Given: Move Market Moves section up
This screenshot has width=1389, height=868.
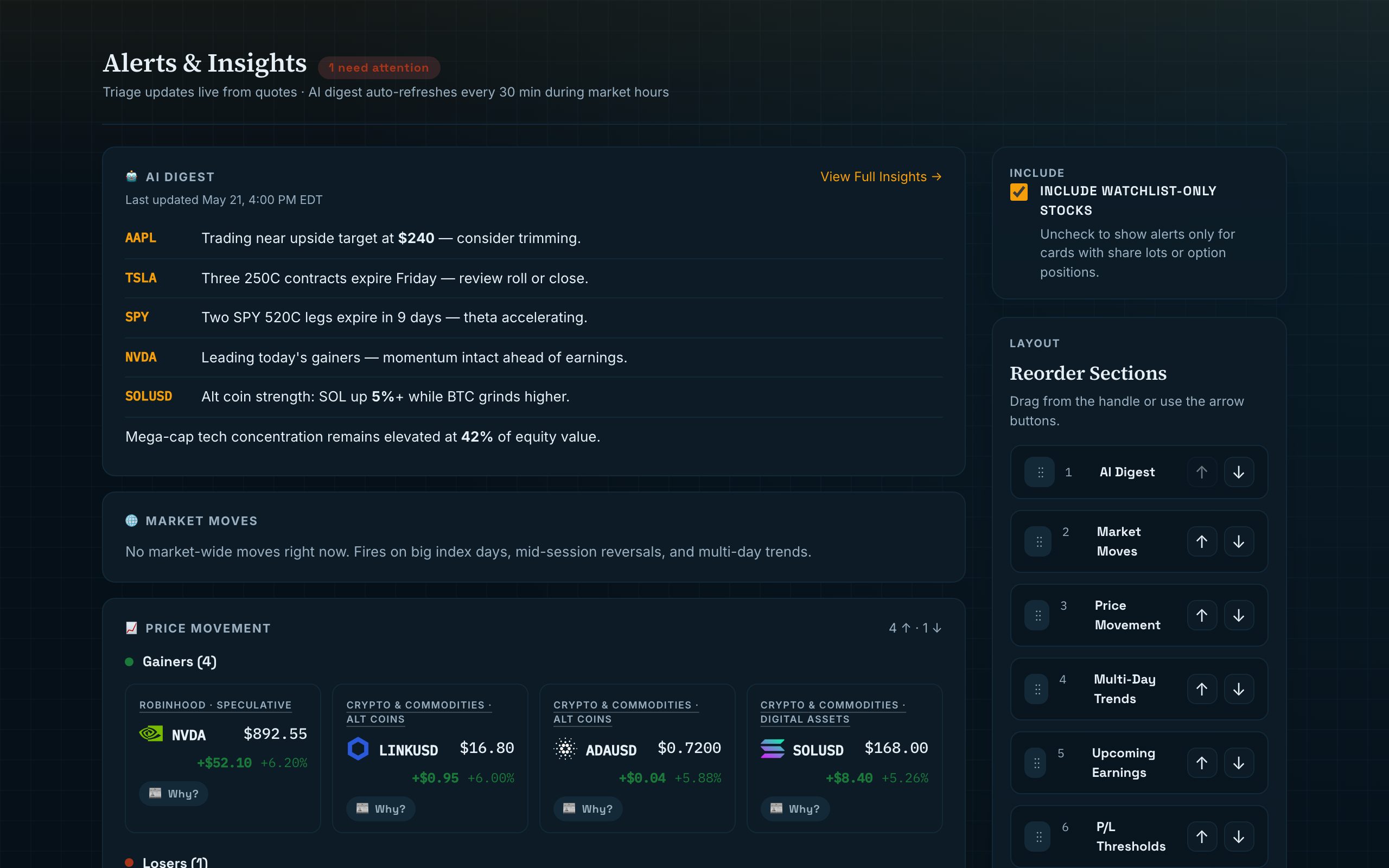Looking at the screenshot, I should point(1201,541).
